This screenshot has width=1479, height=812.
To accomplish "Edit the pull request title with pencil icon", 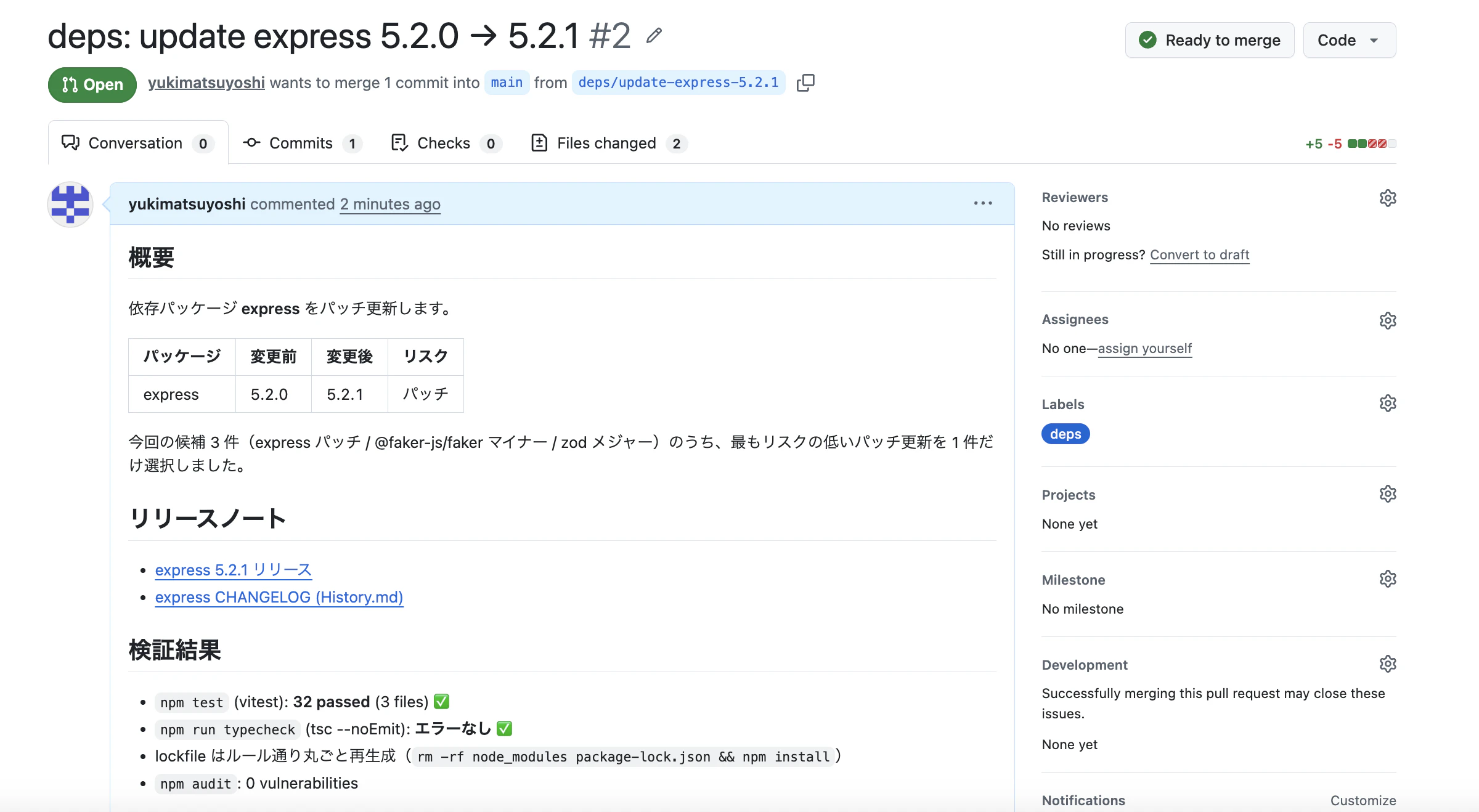I will click(654, 36).
